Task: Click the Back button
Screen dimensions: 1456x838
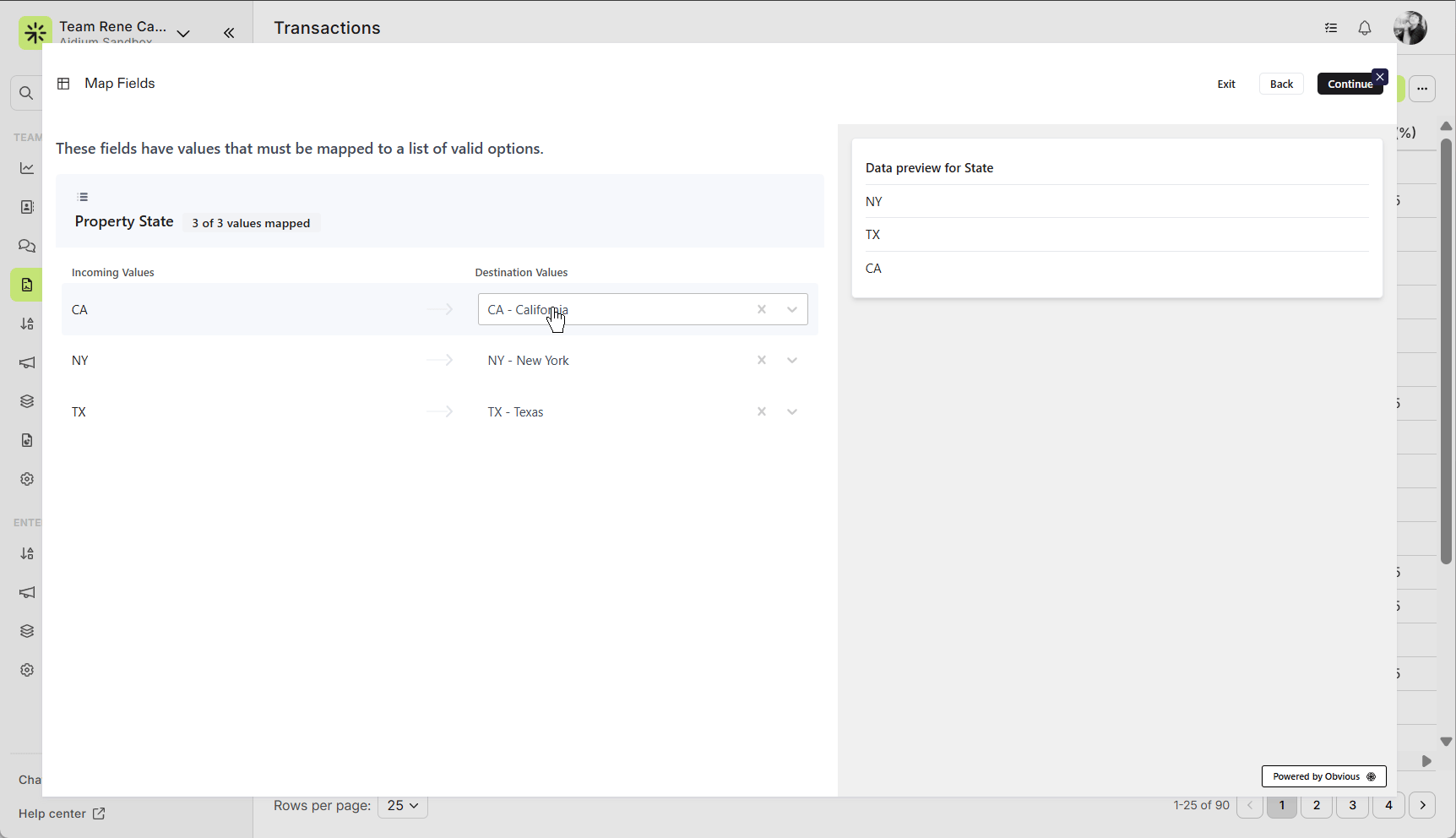Action: [x=1281, y=84]
